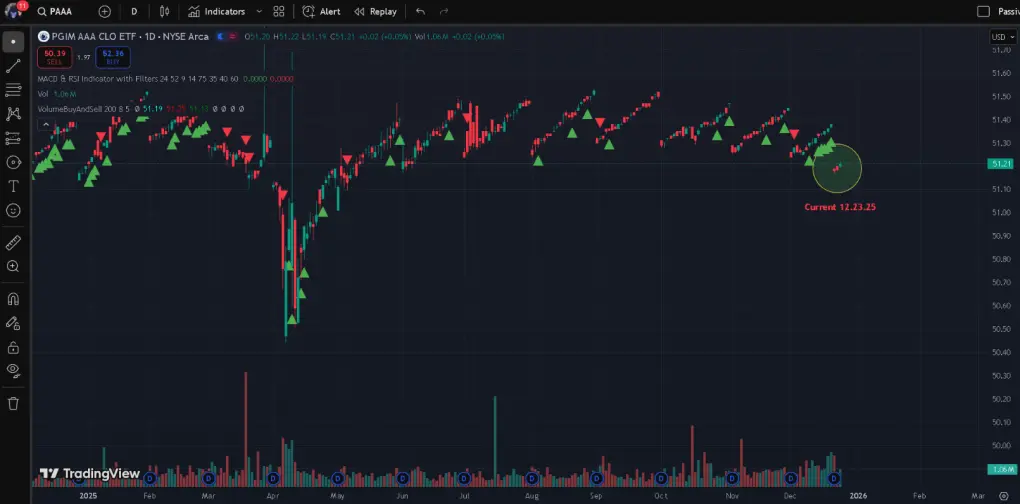
Task: Select the brush and shapes tool
Action: pos(13,162)
